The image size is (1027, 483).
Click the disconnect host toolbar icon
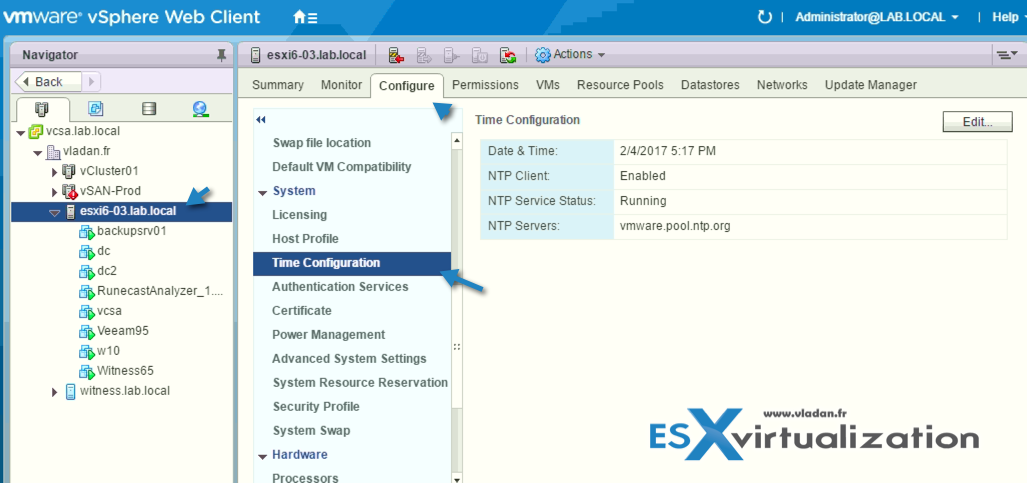coord(396,55)
